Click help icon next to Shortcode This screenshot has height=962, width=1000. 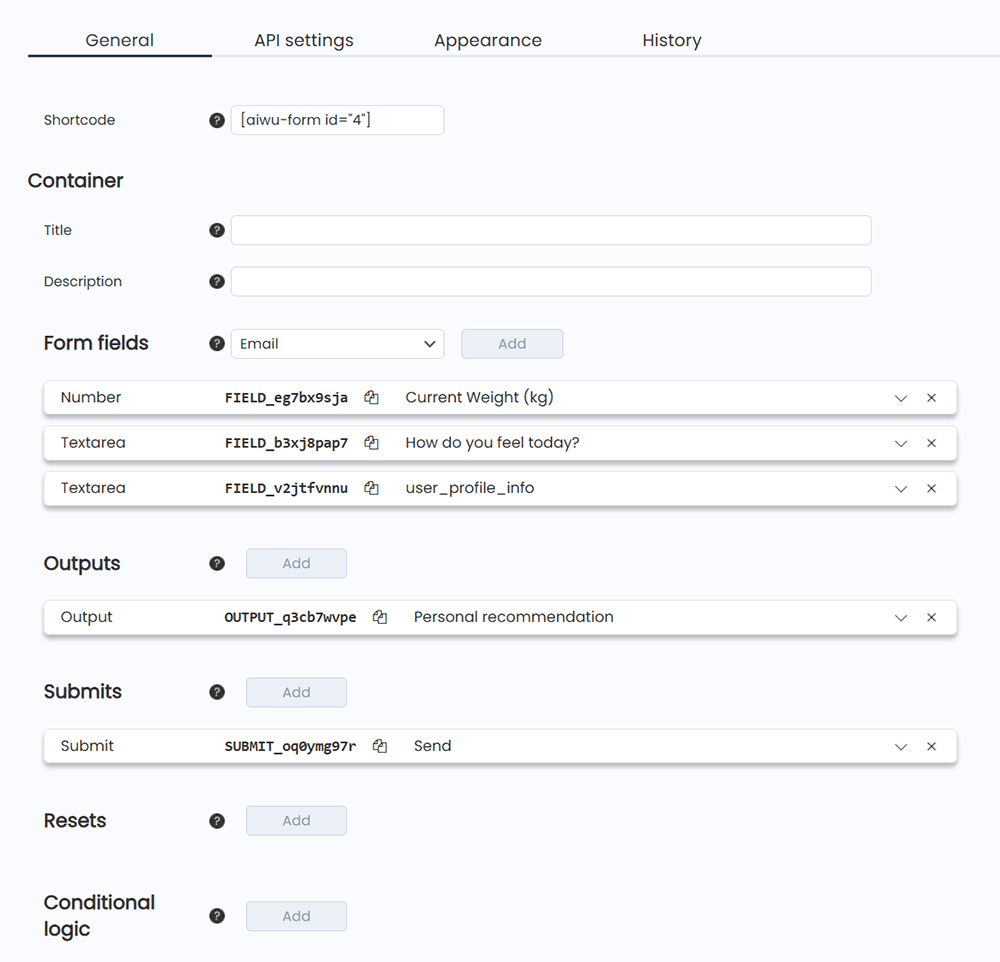217,120
